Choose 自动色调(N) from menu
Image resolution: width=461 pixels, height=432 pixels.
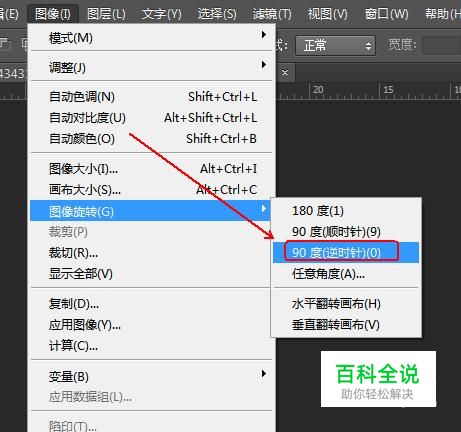click(x=152, y=97)
